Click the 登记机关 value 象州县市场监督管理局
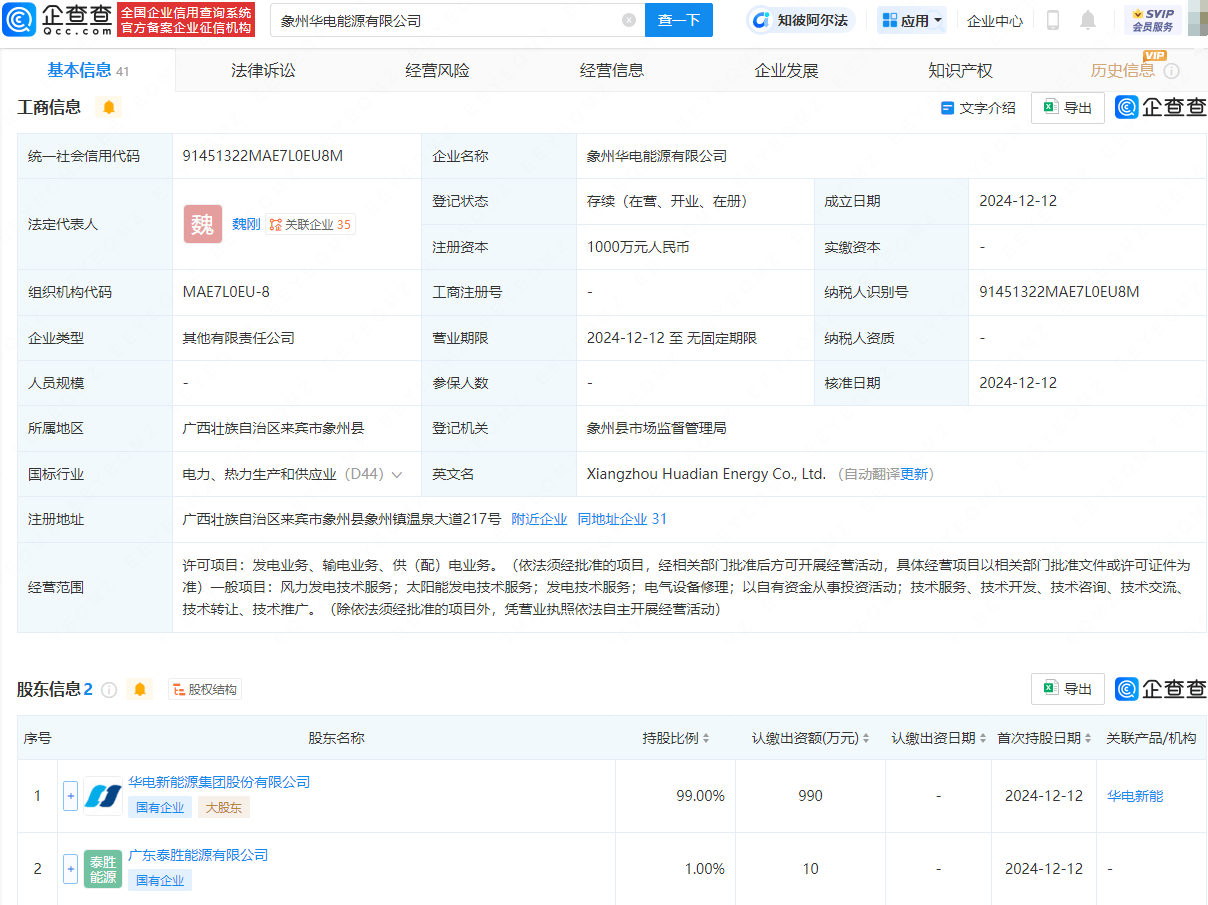 (657, 428)
